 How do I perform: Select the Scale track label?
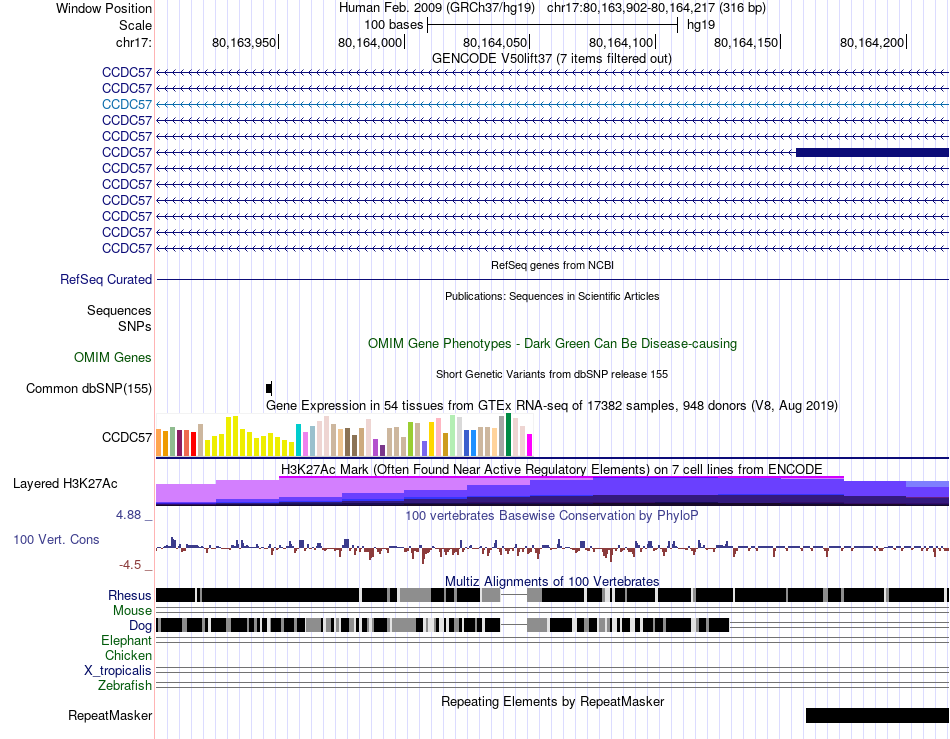point(135,25)
